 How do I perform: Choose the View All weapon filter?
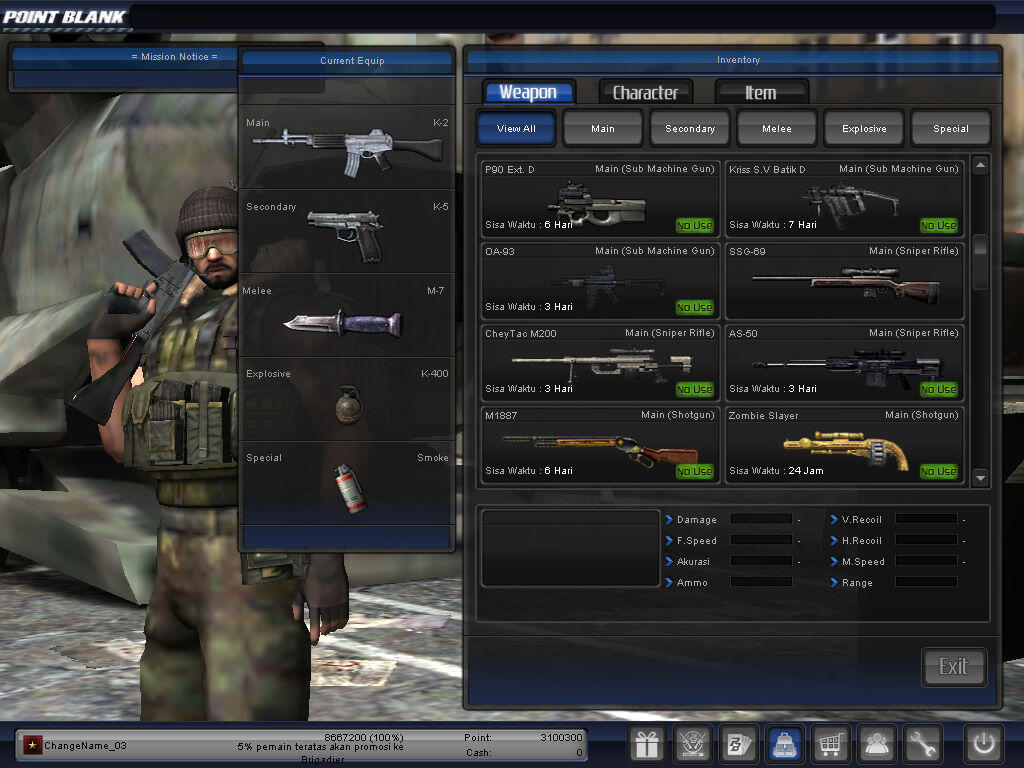point(516,128)
